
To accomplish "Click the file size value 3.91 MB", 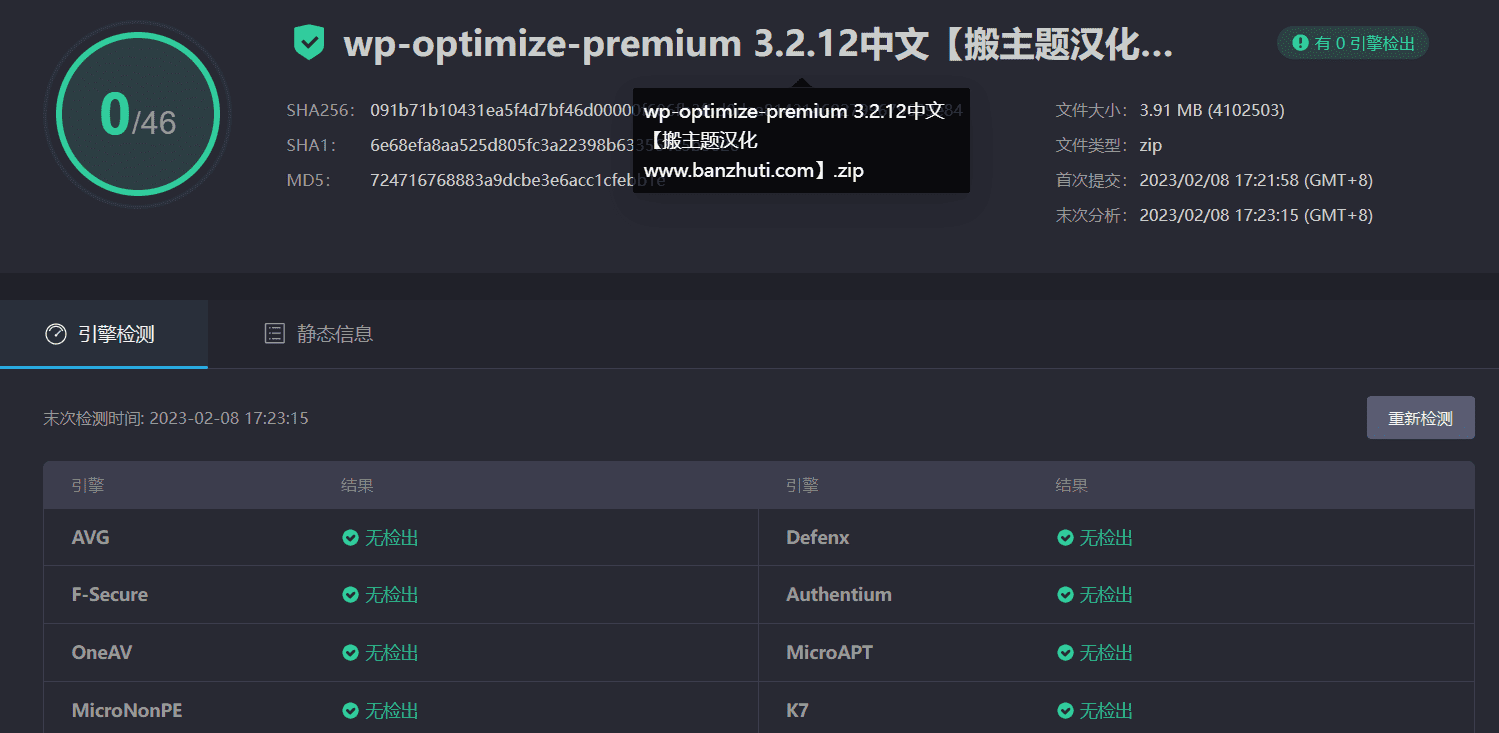I will [1212, 110].
